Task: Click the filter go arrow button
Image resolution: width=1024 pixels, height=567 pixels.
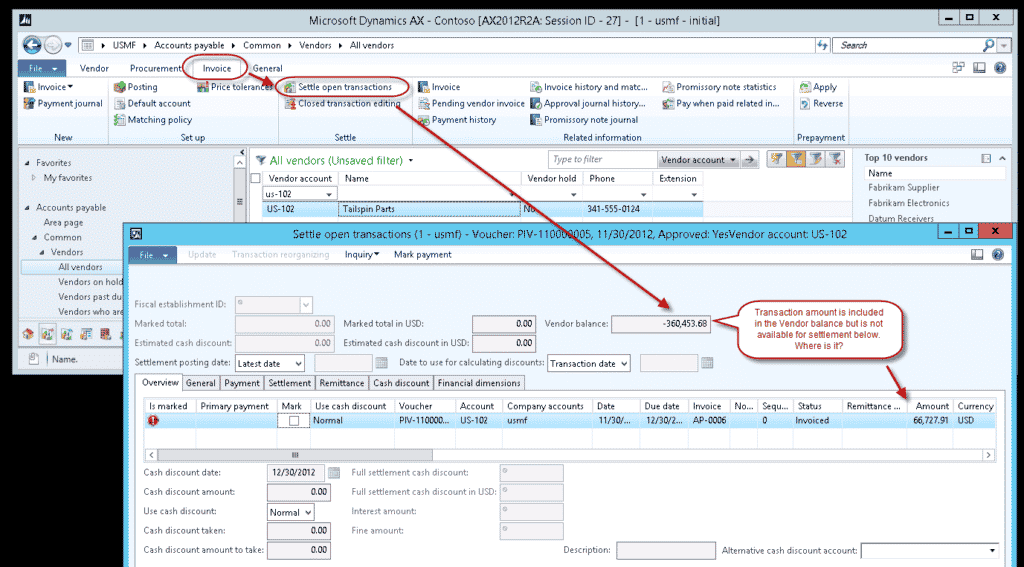Action: (x=750, y=159)
